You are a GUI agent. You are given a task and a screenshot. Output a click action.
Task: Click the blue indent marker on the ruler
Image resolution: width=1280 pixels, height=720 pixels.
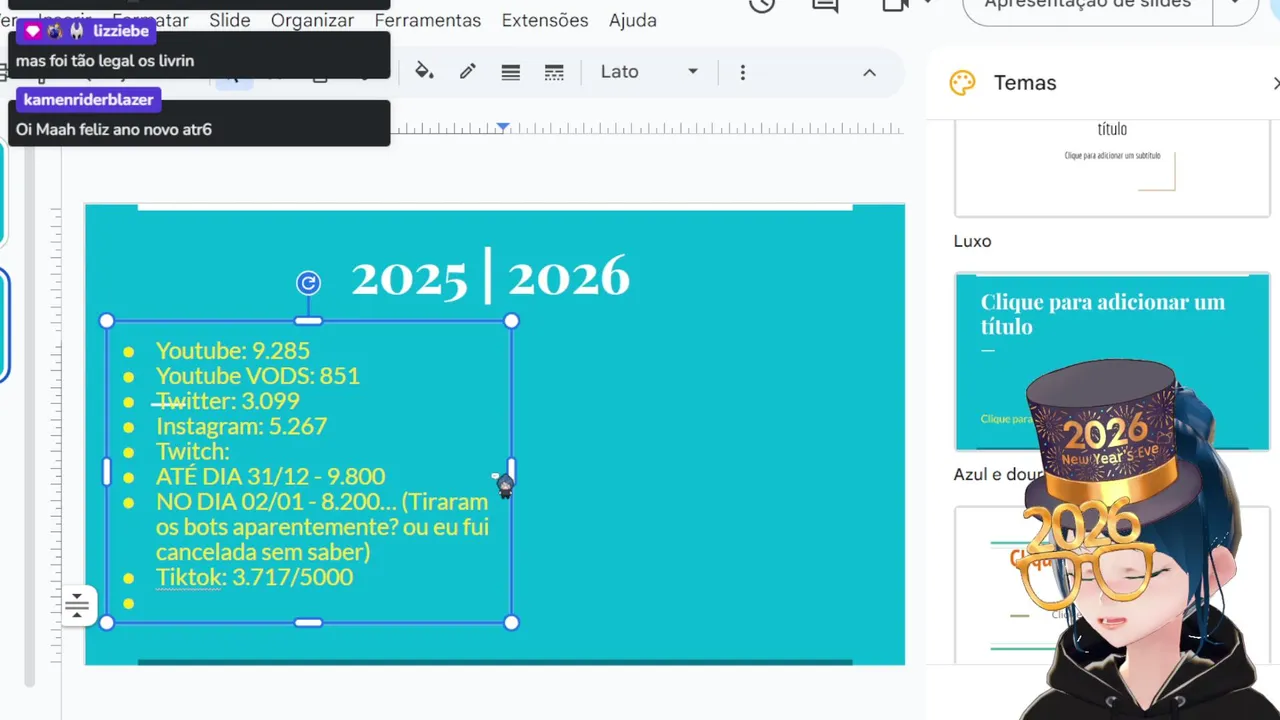click(503, 127)
